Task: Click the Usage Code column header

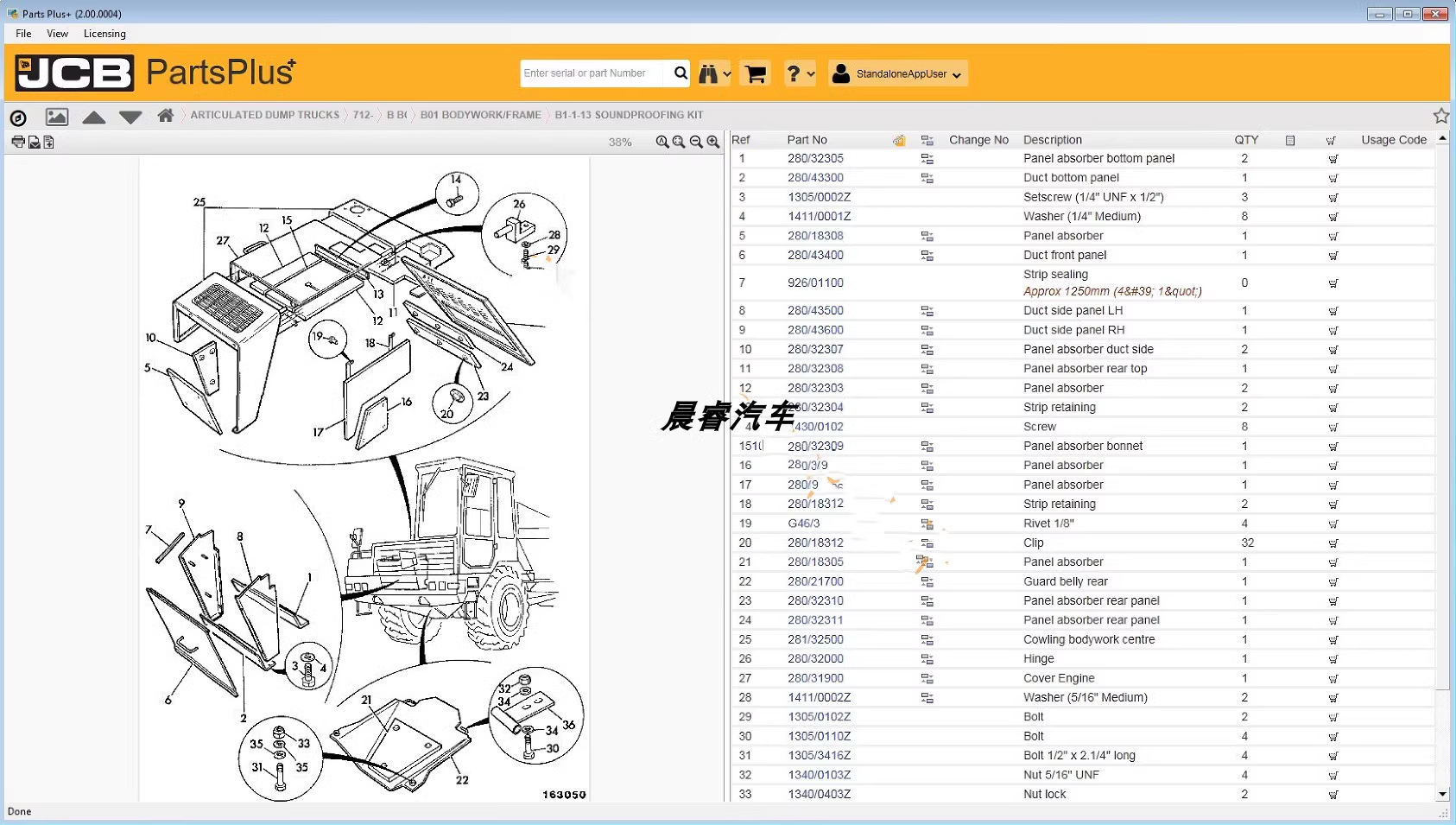Action: [x=1393, y=140]
